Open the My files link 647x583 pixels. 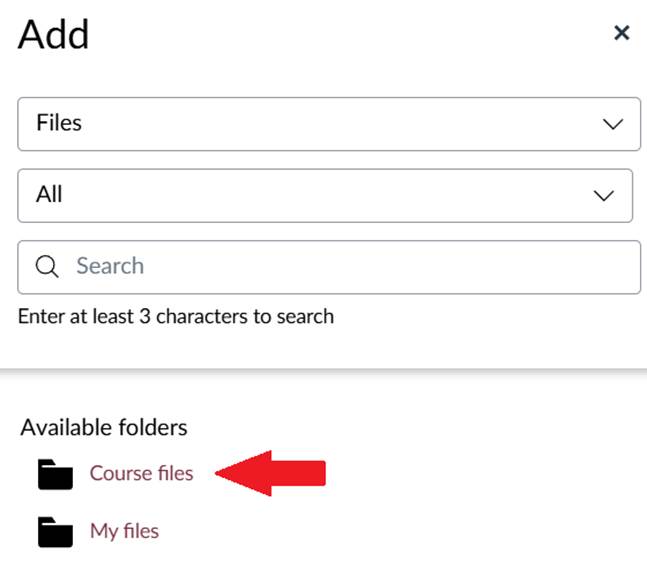pyautogui.click(x=124, y=531)
